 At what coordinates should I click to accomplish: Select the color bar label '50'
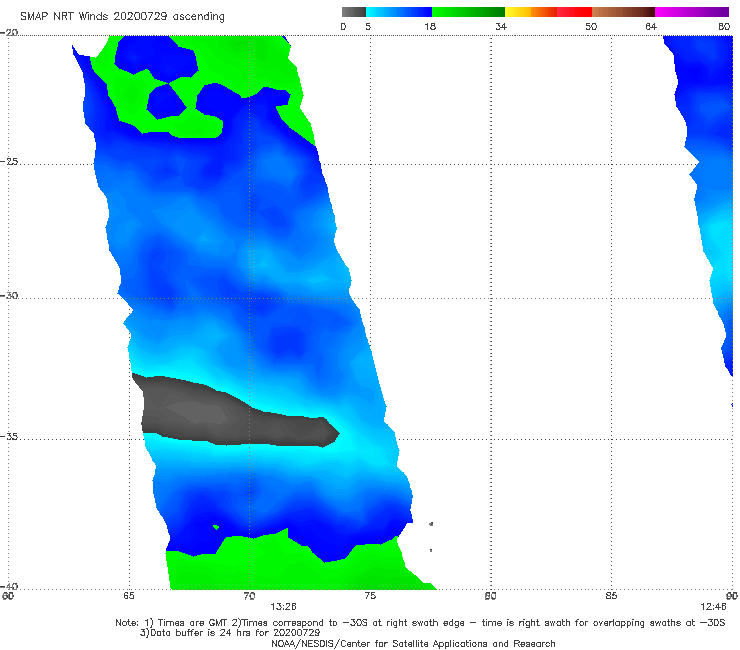pos(591,27)
